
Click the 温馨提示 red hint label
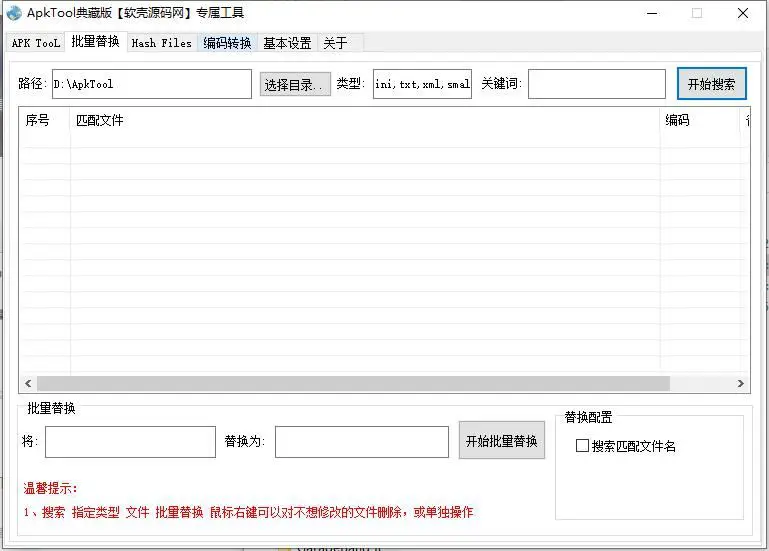point(51,488)
